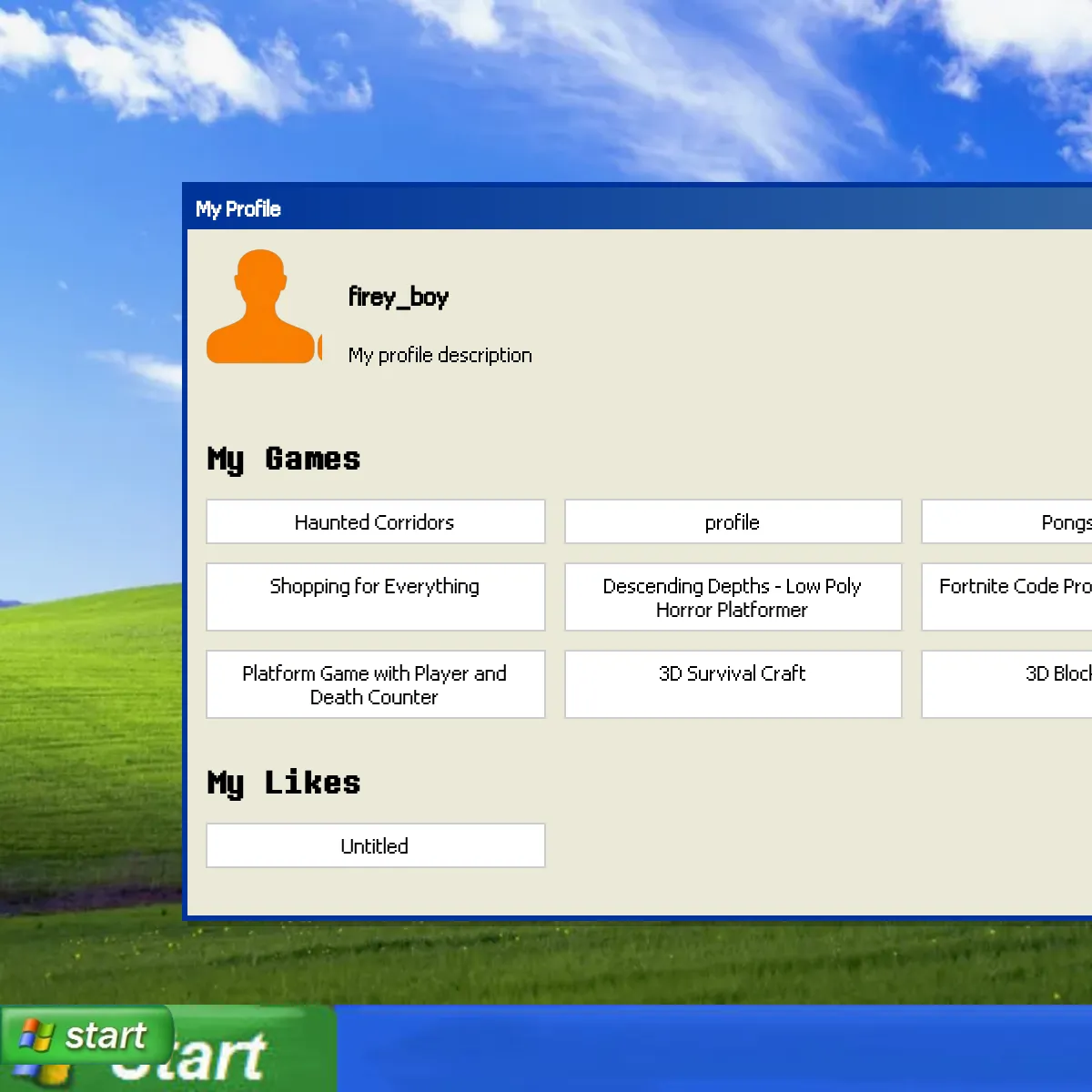Open Platform Game with Player and Death Counter
Viewport: 1092px width, 1092px height.
pyautogui.click(x=376, y=684)
